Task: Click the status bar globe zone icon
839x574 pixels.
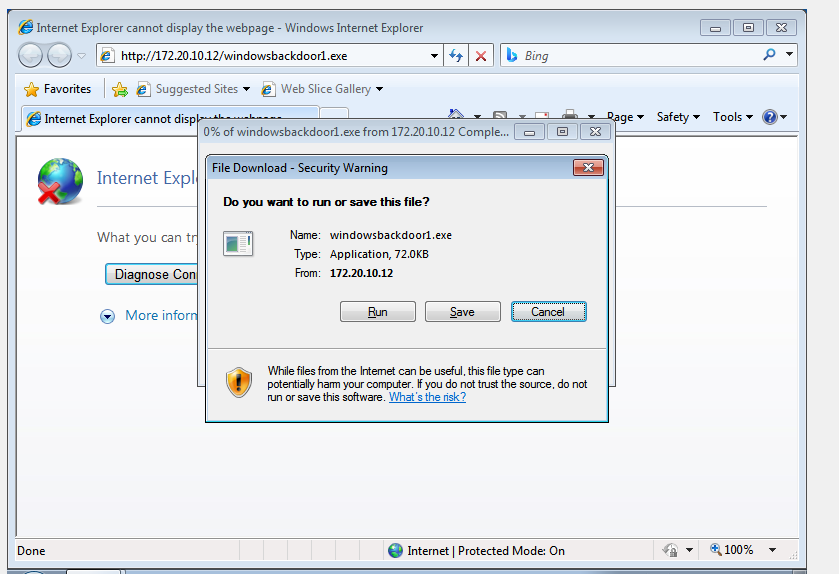Action: tap(395, 550)
